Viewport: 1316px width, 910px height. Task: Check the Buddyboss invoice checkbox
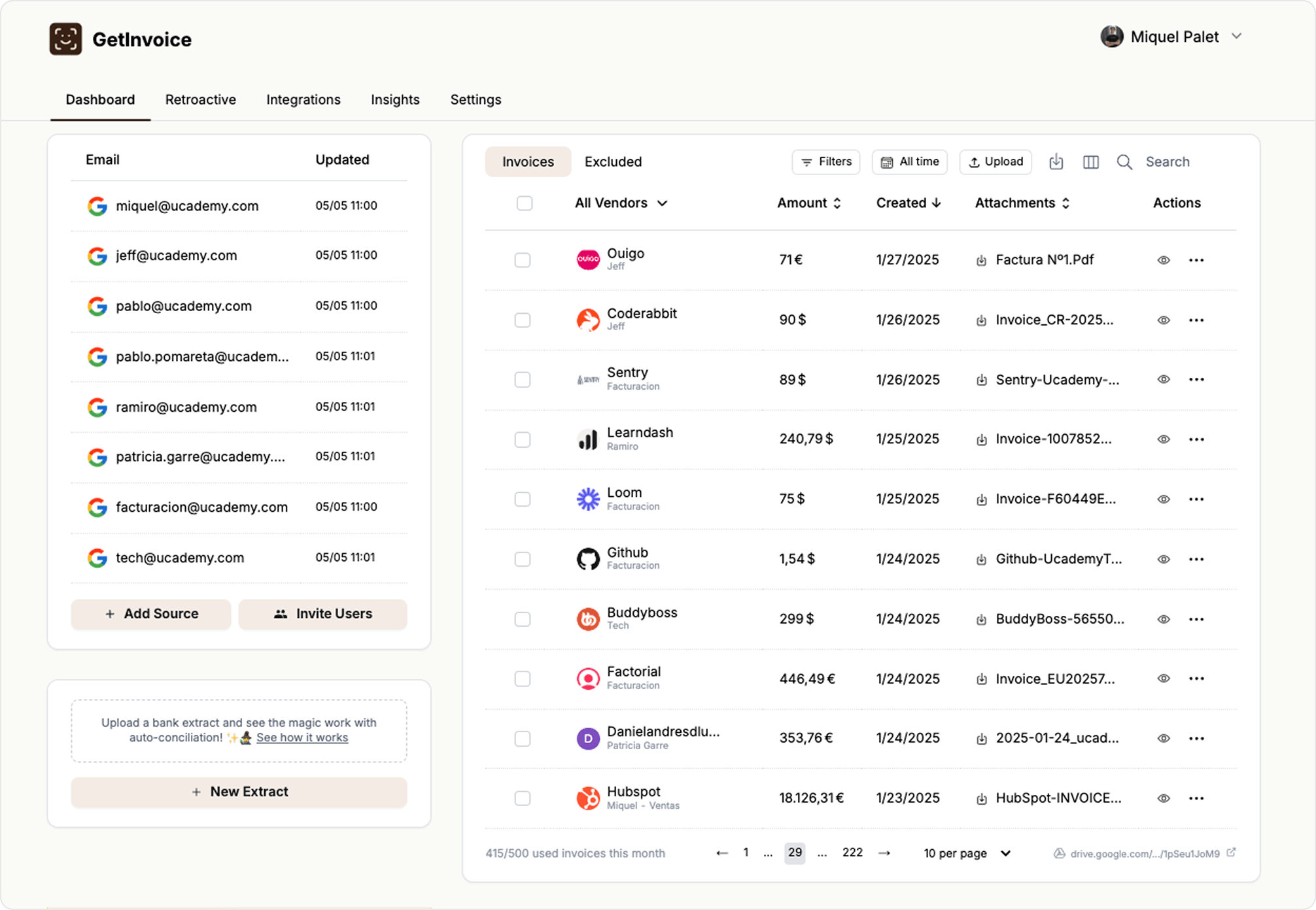523,619
